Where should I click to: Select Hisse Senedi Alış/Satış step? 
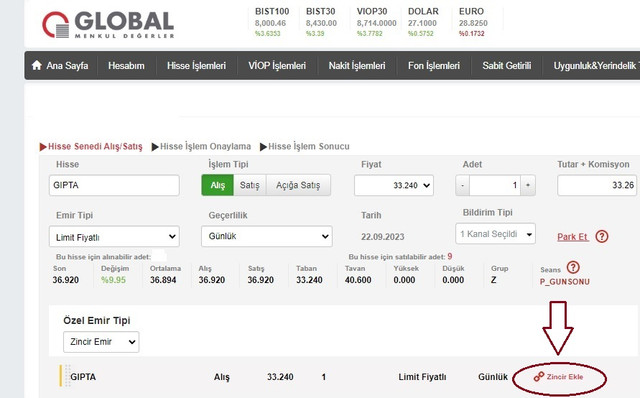click(91, 146)
